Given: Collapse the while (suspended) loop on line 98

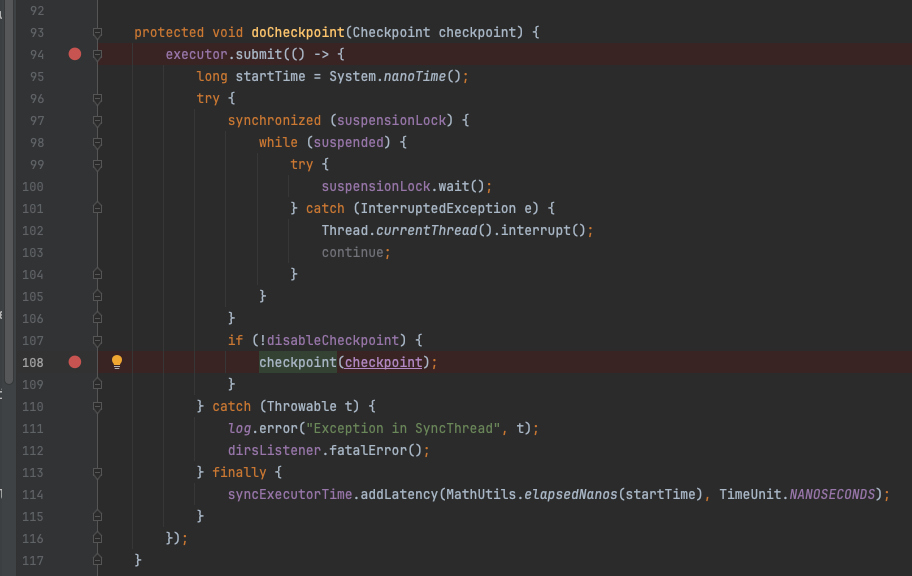Looking at the screenshot, I should pos(98,143).
